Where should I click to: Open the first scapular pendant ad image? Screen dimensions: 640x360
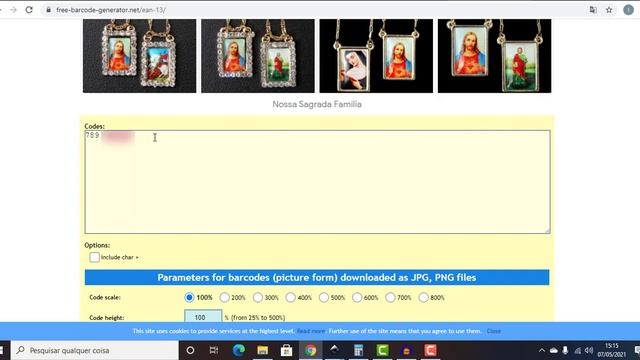[139, 56]
